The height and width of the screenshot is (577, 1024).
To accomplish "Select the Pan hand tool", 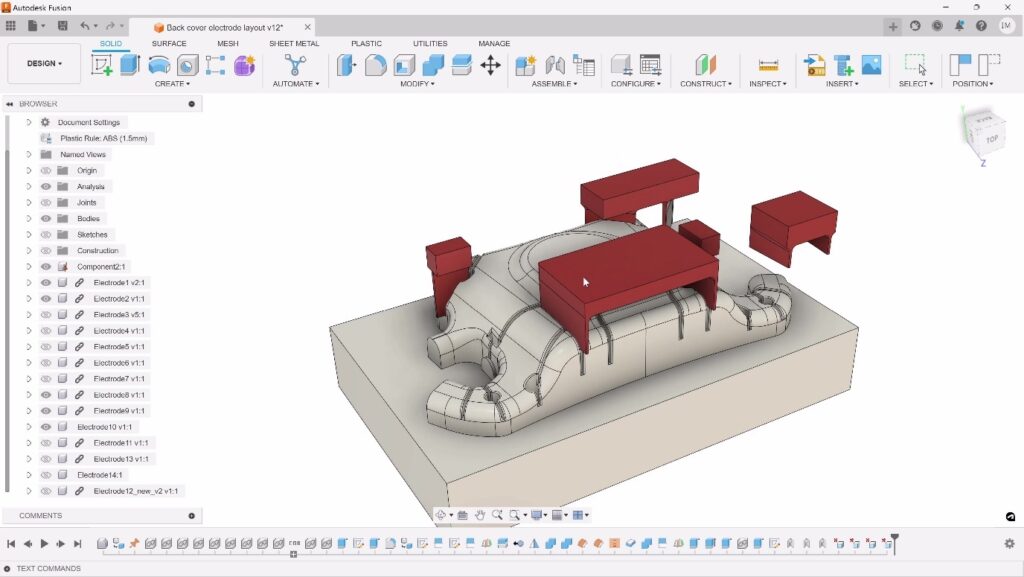I will 480,515.
